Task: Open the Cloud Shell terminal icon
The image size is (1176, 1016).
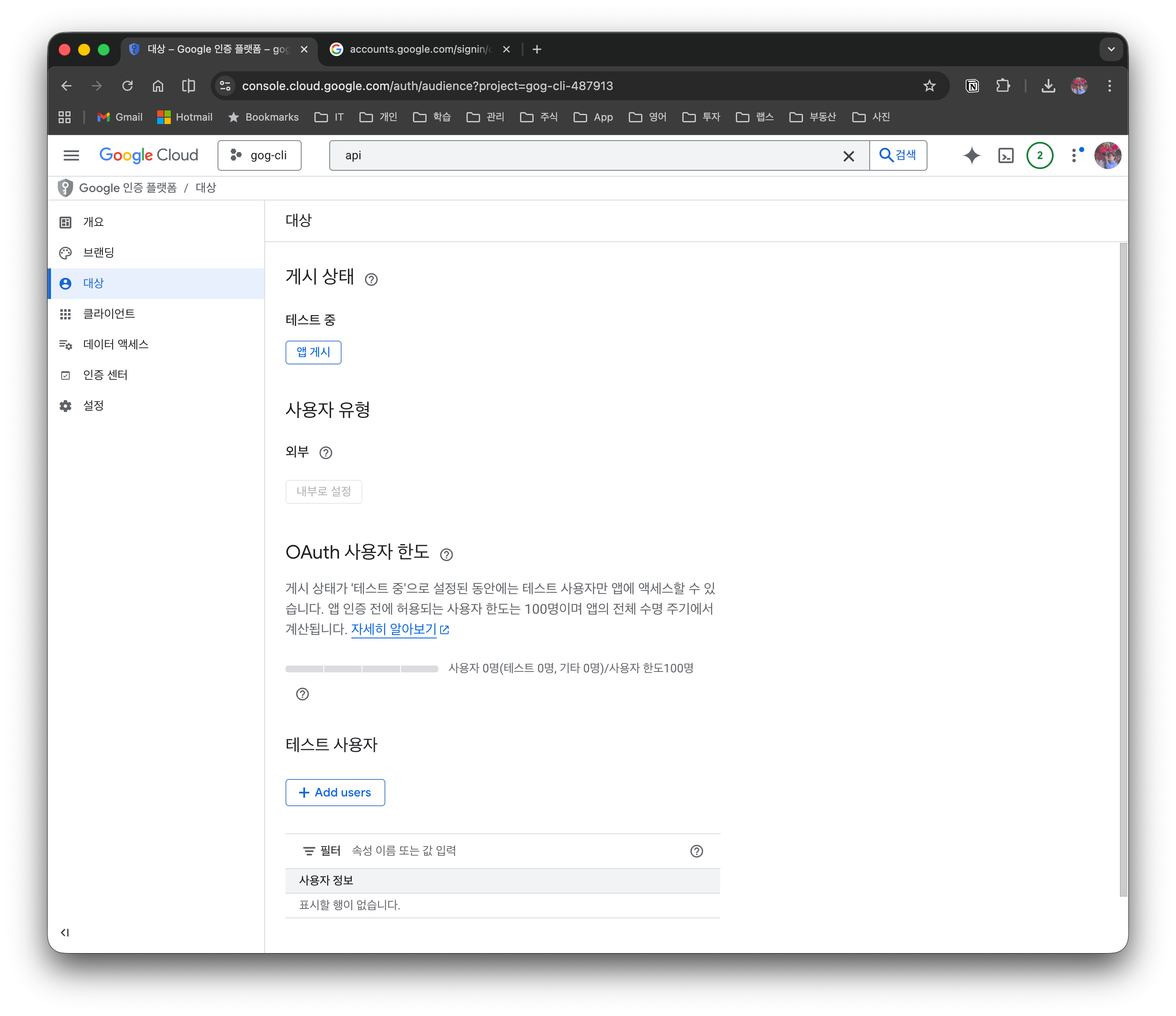Action: (1006, 155)
